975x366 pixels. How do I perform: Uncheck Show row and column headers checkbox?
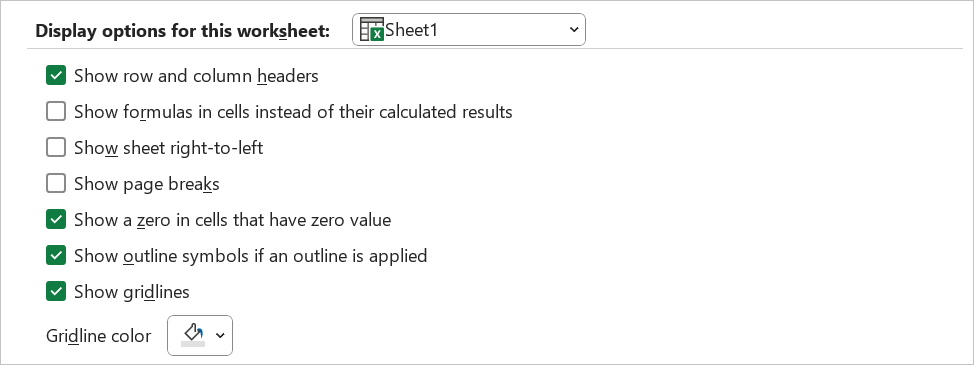pos(56,76)
